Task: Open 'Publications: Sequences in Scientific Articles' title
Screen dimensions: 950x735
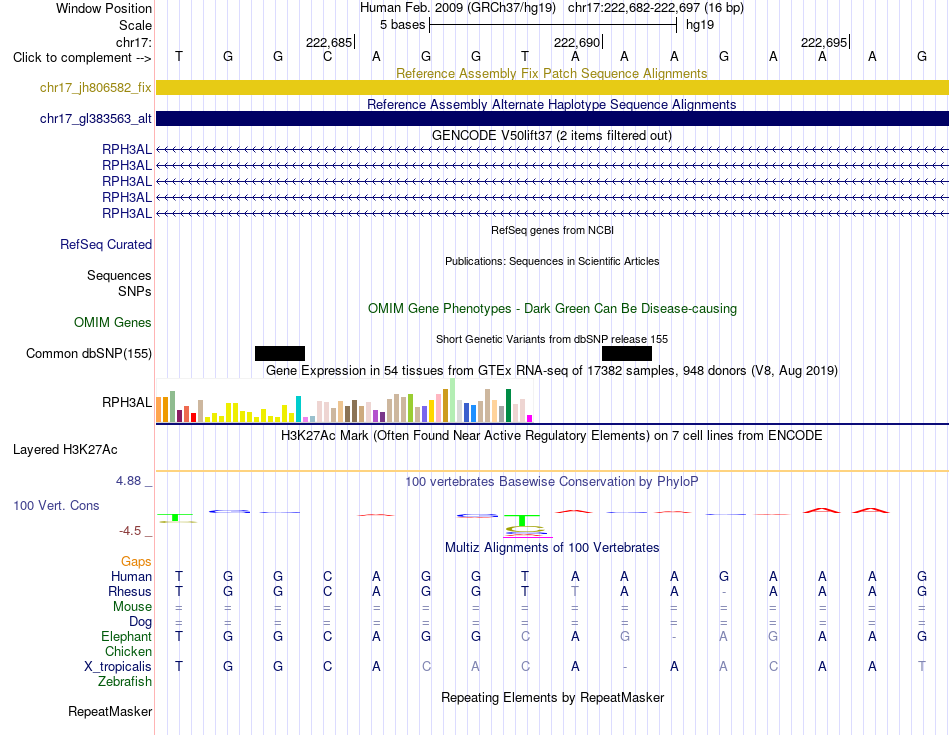Action: pos(552,261)
